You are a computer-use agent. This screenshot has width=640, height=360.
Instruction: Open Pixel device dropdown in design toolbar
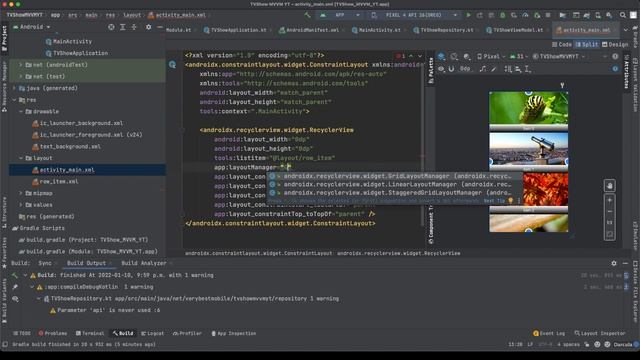pyautogui.click(x=491, y=56)
